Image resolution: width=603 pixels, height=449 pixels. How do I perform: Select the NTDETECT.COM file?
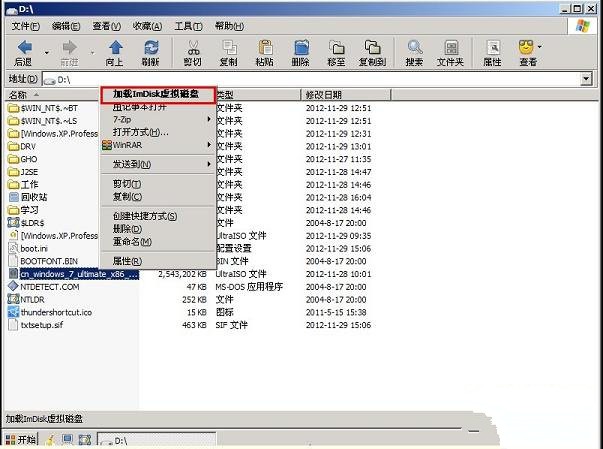49,286
